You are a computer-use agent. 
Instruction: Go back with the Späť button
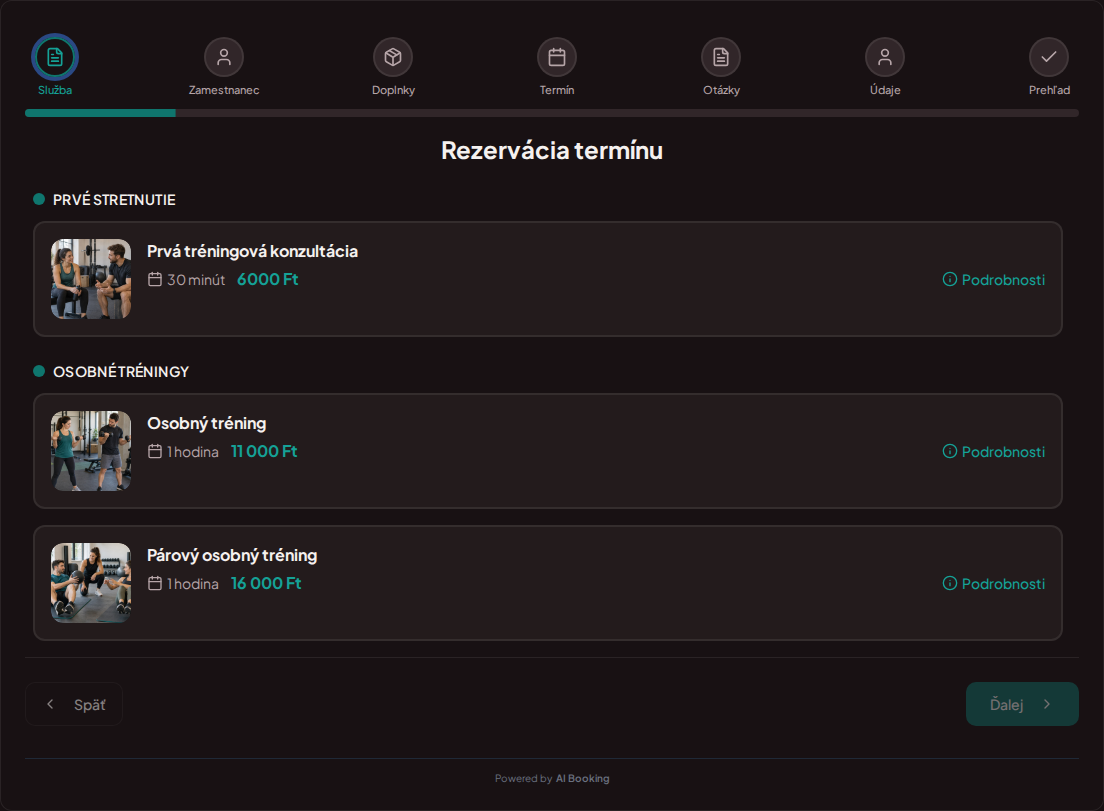74,704
